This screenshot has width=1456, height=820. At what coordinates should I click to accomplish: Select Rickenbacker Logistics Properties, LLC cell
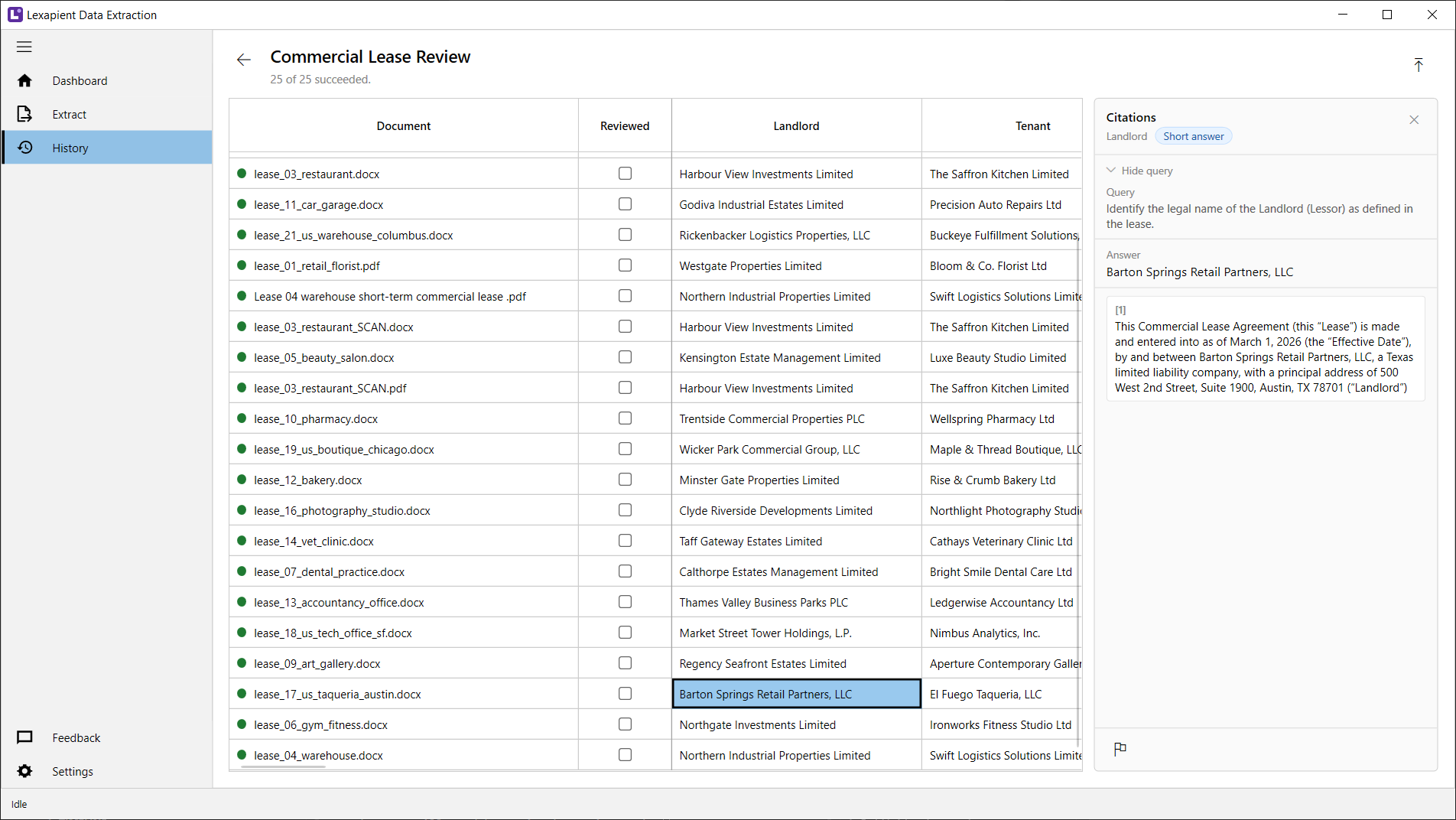tap(796, 235)
